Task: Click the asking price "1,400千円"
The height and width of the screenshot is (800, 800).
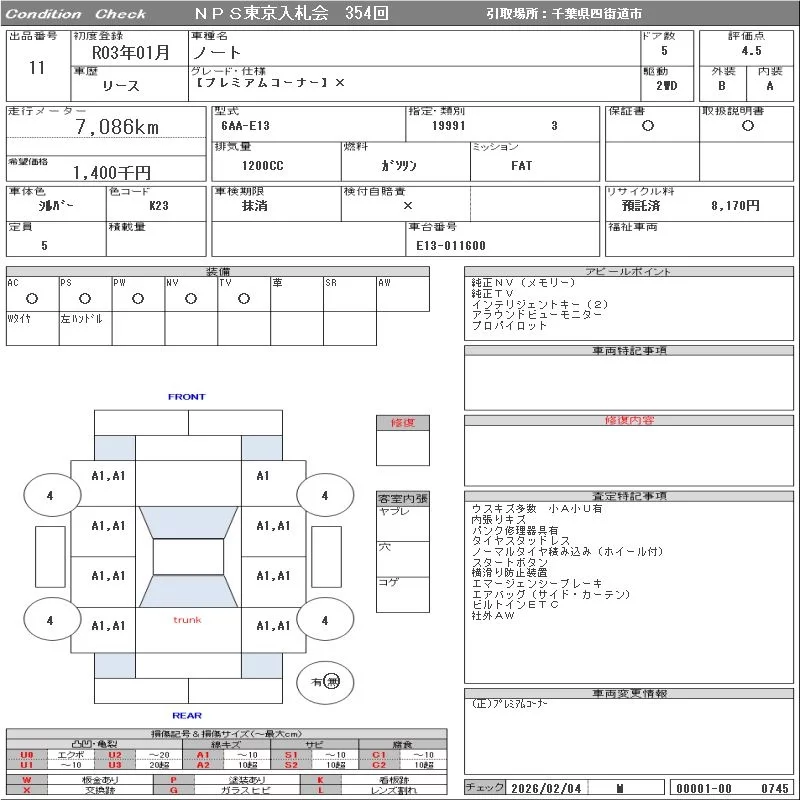Action: tap(112, 172)
